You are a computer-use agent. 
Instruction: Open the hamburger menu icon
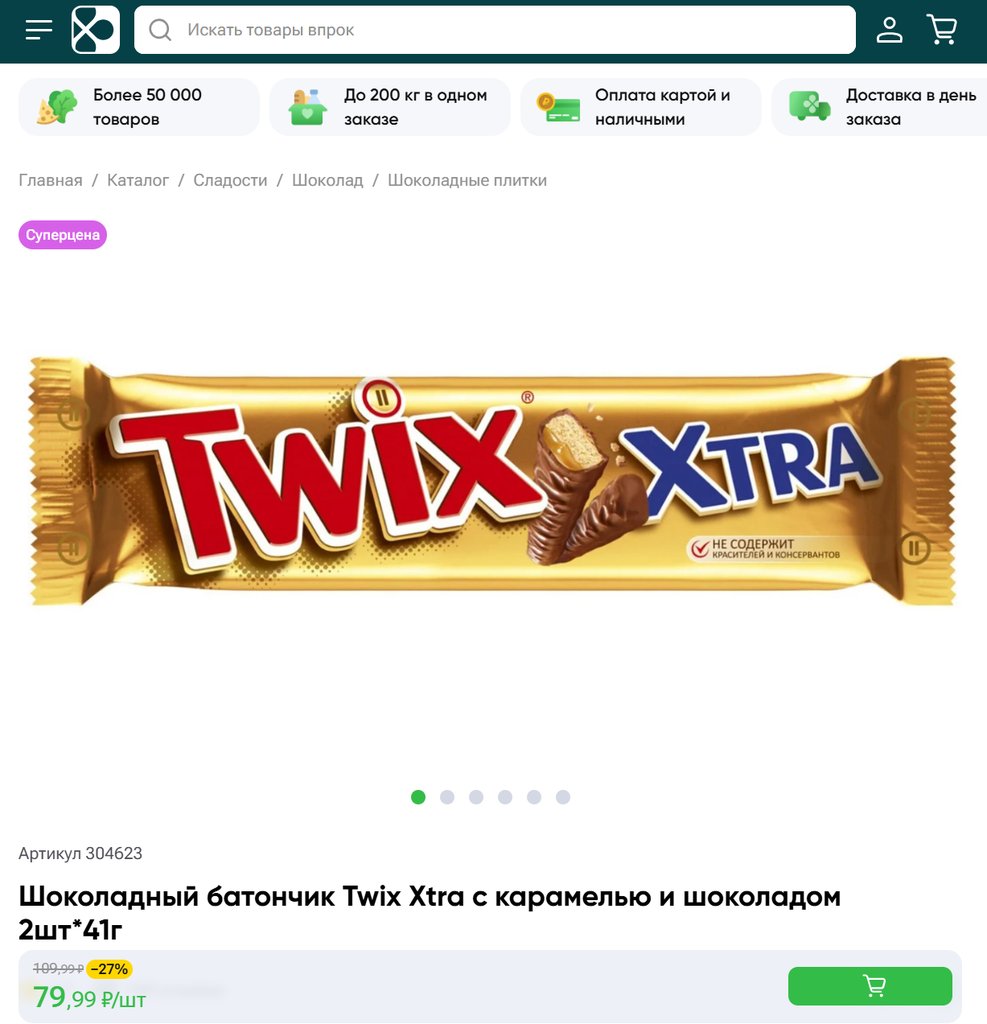39,30
